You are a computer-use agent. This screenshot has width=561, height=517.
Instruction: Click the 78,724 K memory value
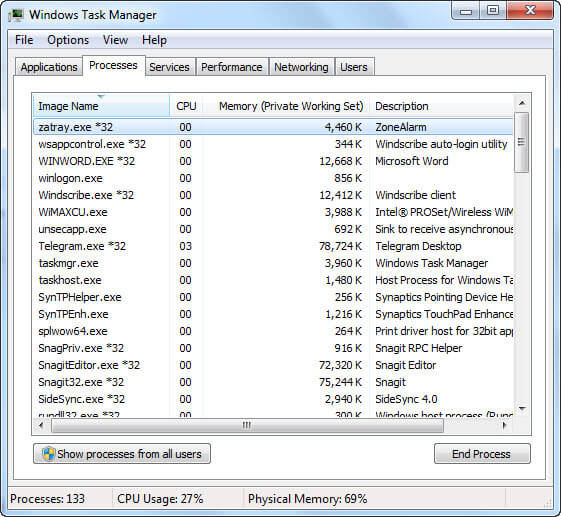coord(340,246)
